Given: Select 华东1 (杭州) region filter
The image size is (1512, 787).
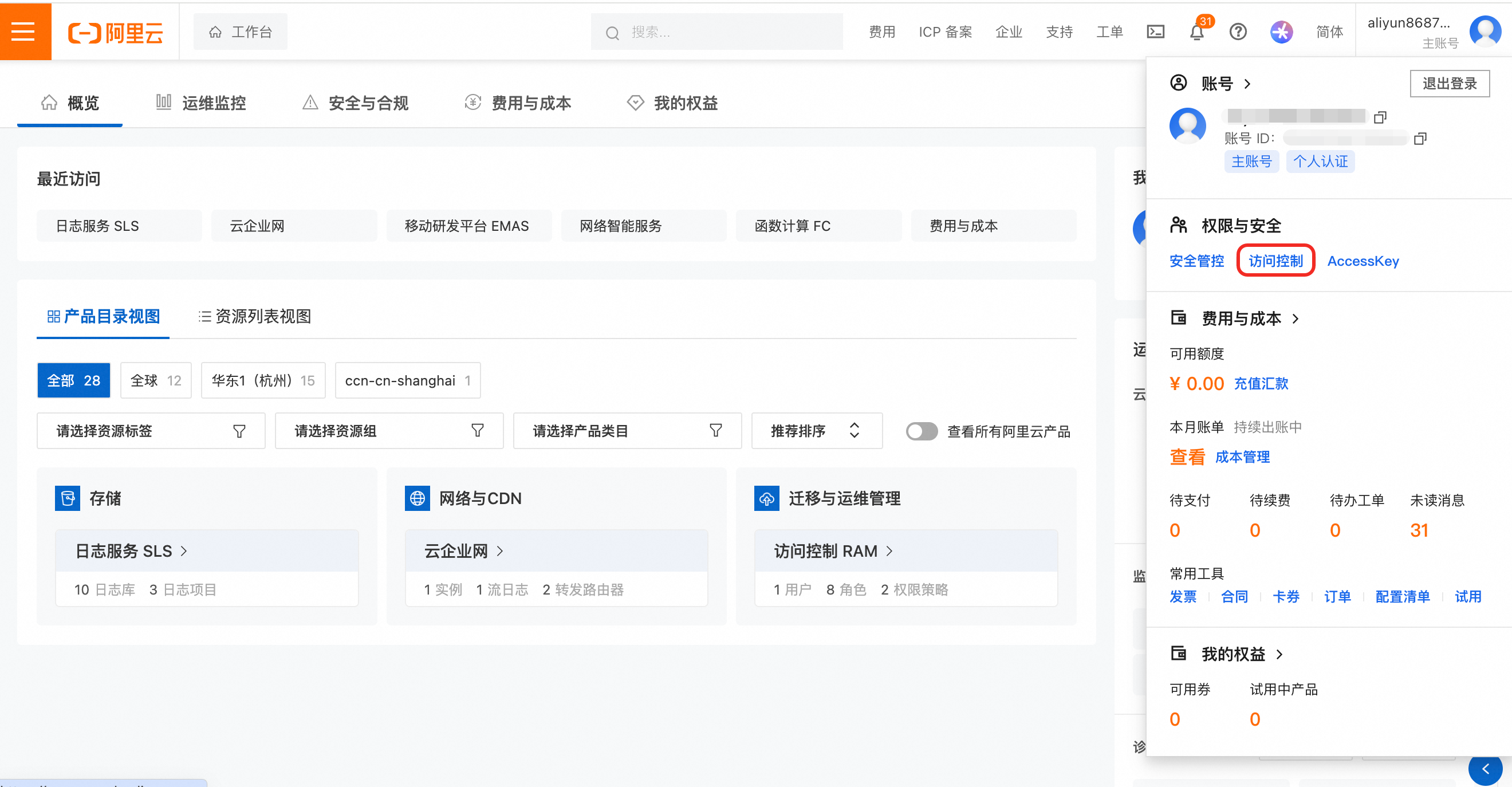Looking at the screenshot, I should coord(262,380).
